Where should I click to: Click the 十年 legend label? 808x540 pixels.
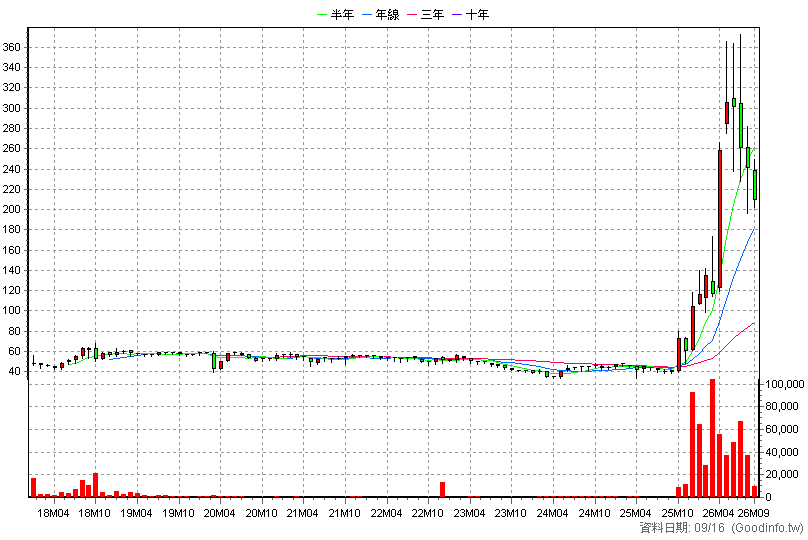pyautogui.click(x=477, y=14)
